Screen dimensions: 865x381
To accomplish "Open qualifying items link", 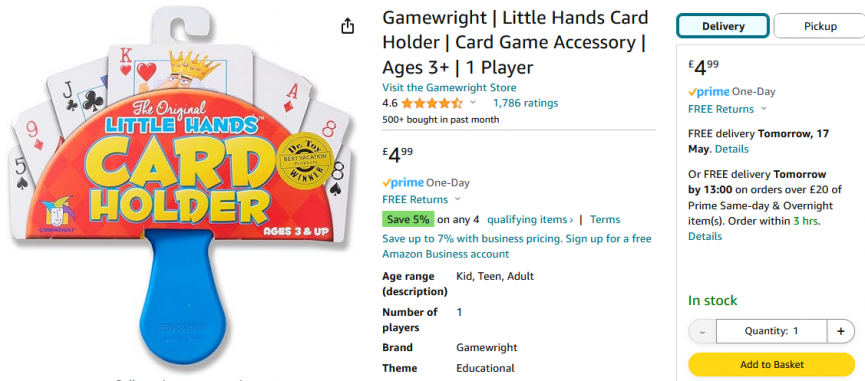I will coord(530,219).
